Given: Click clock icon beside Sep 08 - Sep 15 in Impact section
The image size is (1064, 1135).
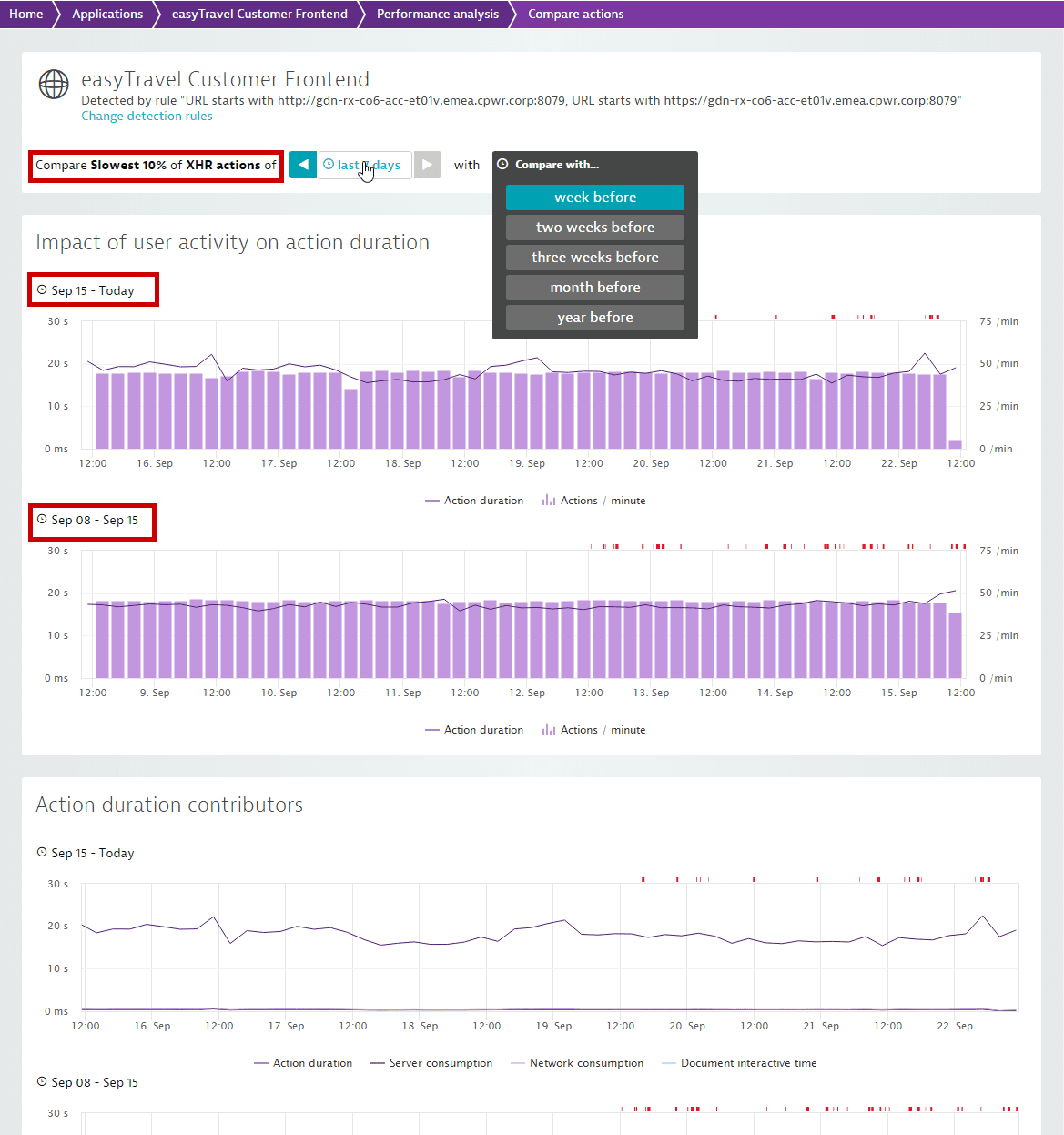Looking at the screenshot, I should (x=42, y=519).
